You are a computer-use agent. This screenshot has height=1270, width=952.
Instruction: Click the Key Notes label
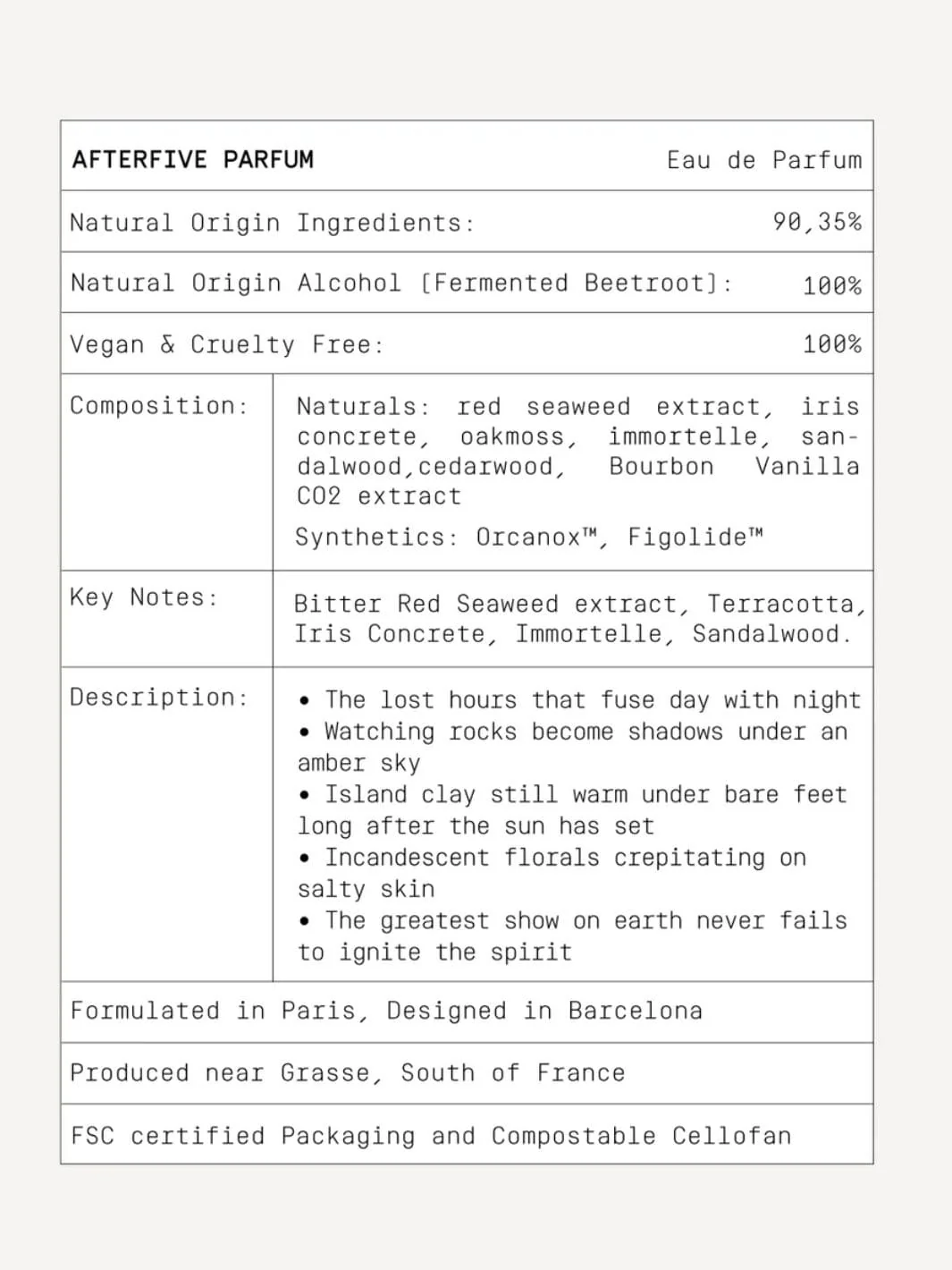coord(144,597)
